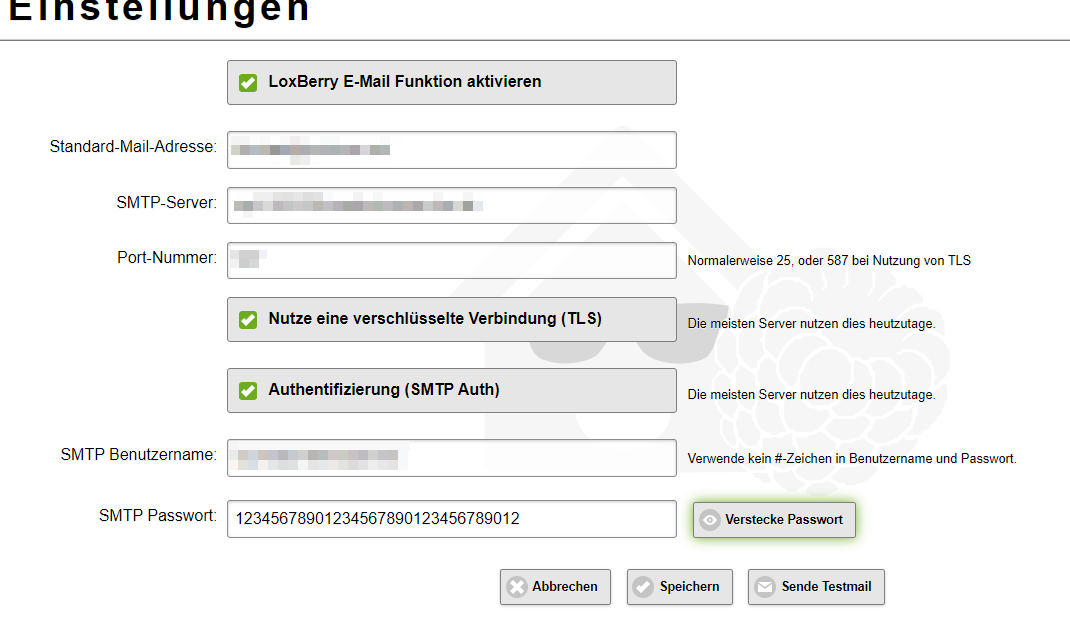Click the X icon on the Abbrechen button
Image resolution: width=1070 pixels, height=628 pixels.
(516, 587)
